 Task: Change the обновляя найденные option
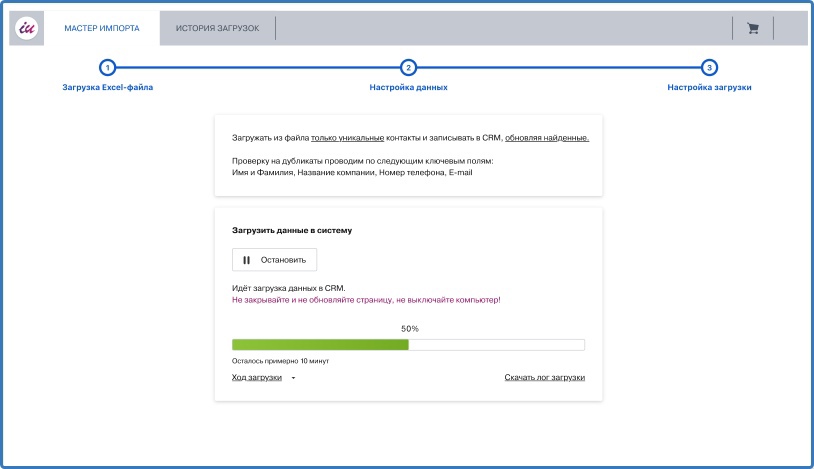click(547, 138)
